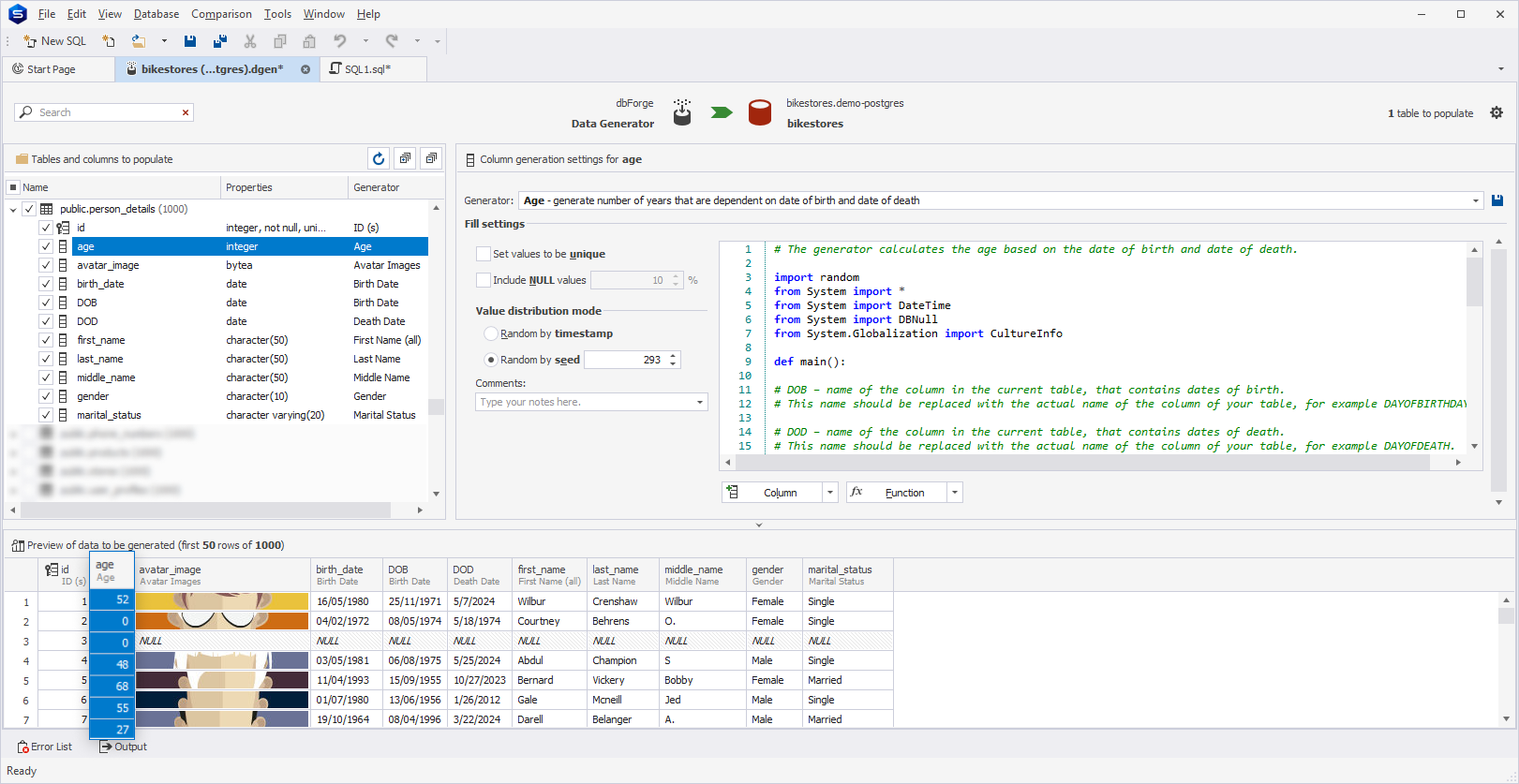
Task: Uncheck the id column checkbox
Action: click(45, 228)
